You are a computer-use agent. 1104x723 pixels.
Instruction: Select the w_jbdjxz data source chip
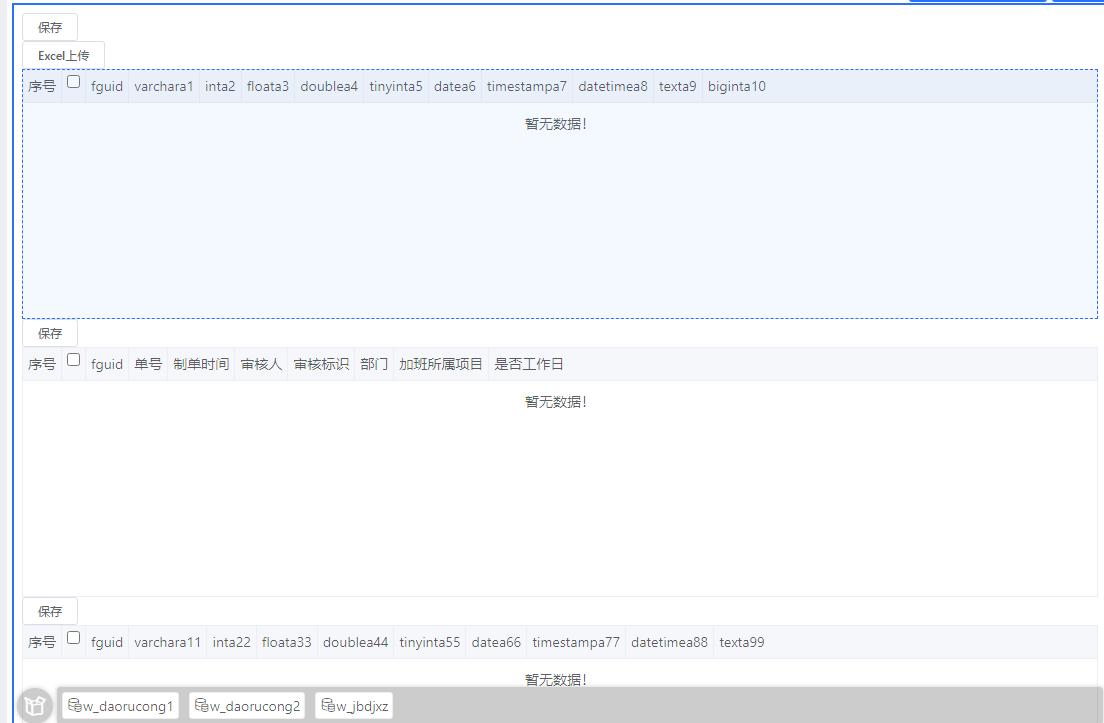click(354, 706)
